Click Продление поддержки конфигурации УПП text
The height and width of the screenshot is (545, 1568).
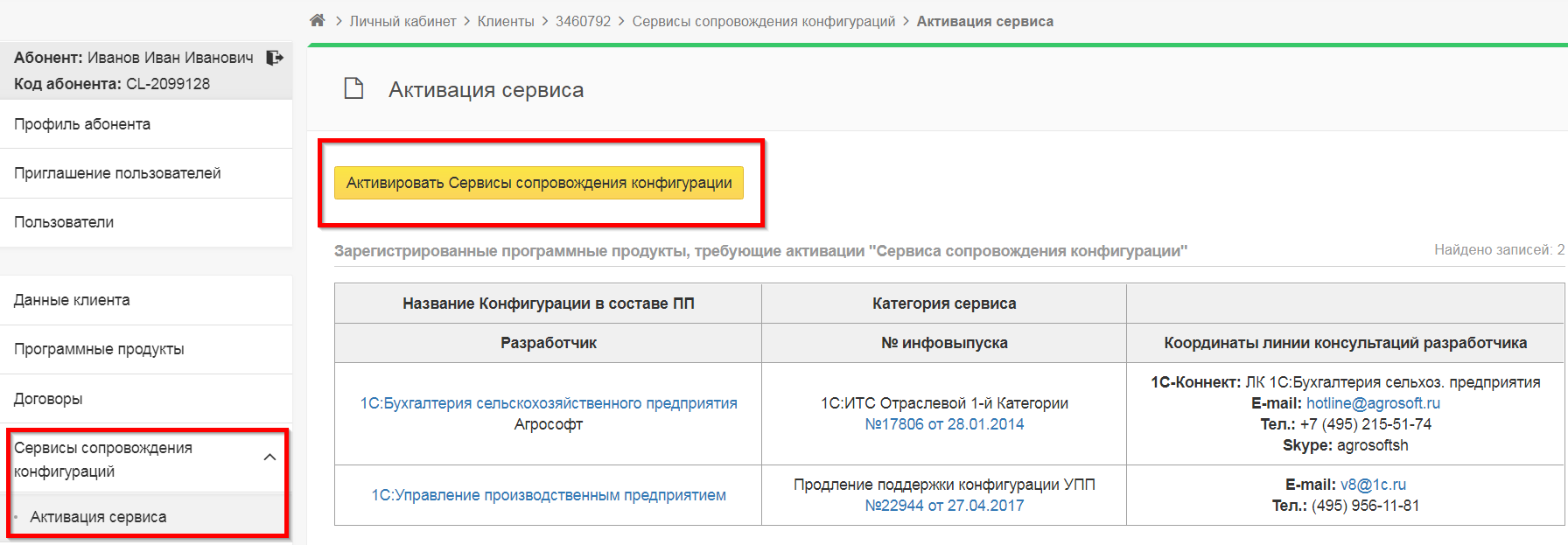click(x=944, y=485)
